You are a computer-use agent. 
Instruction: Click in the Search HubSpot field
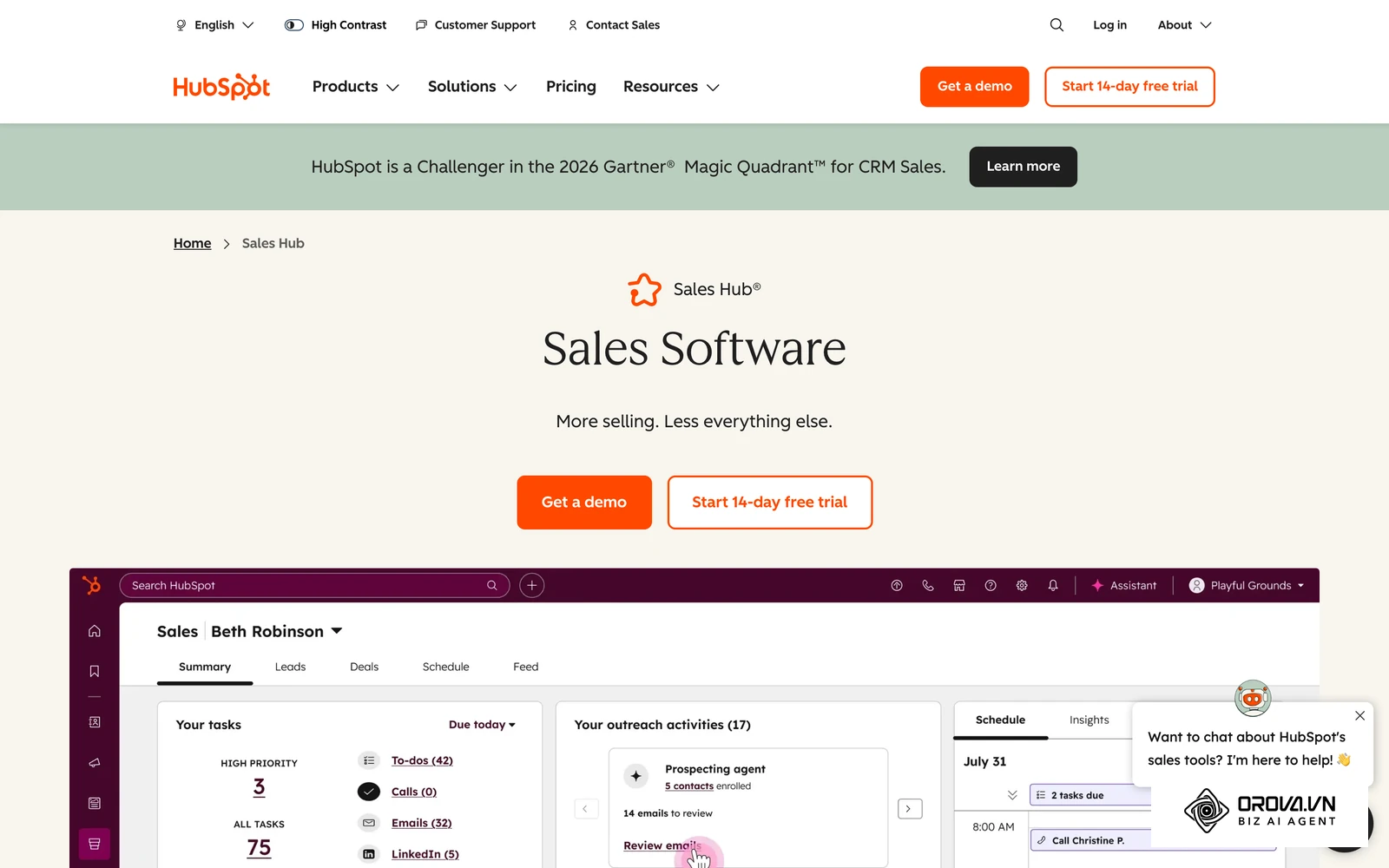(314, 585)
